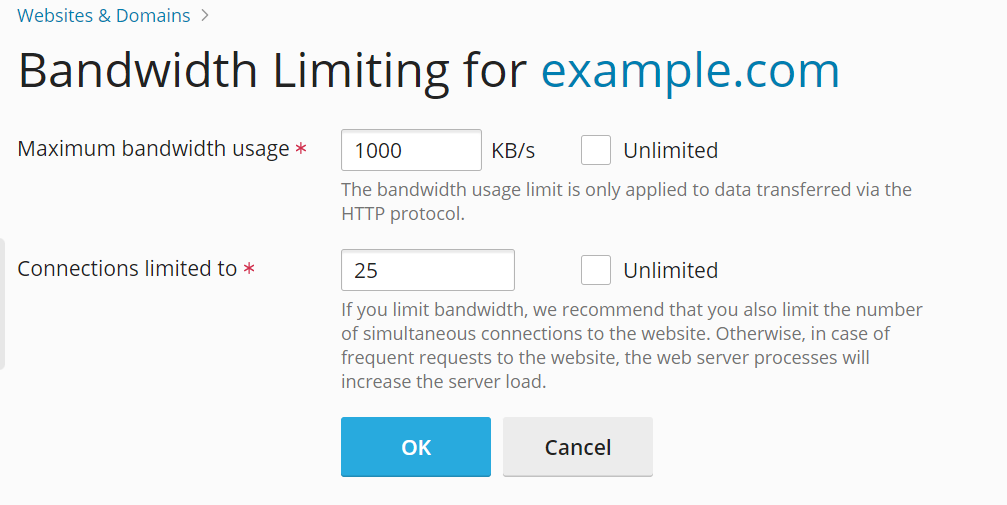The height and width of the screenshot is (505, 1007).
Task: Click Unlimited label text beside the bandwidth checkbox
Action: click(x=670, y=151)
